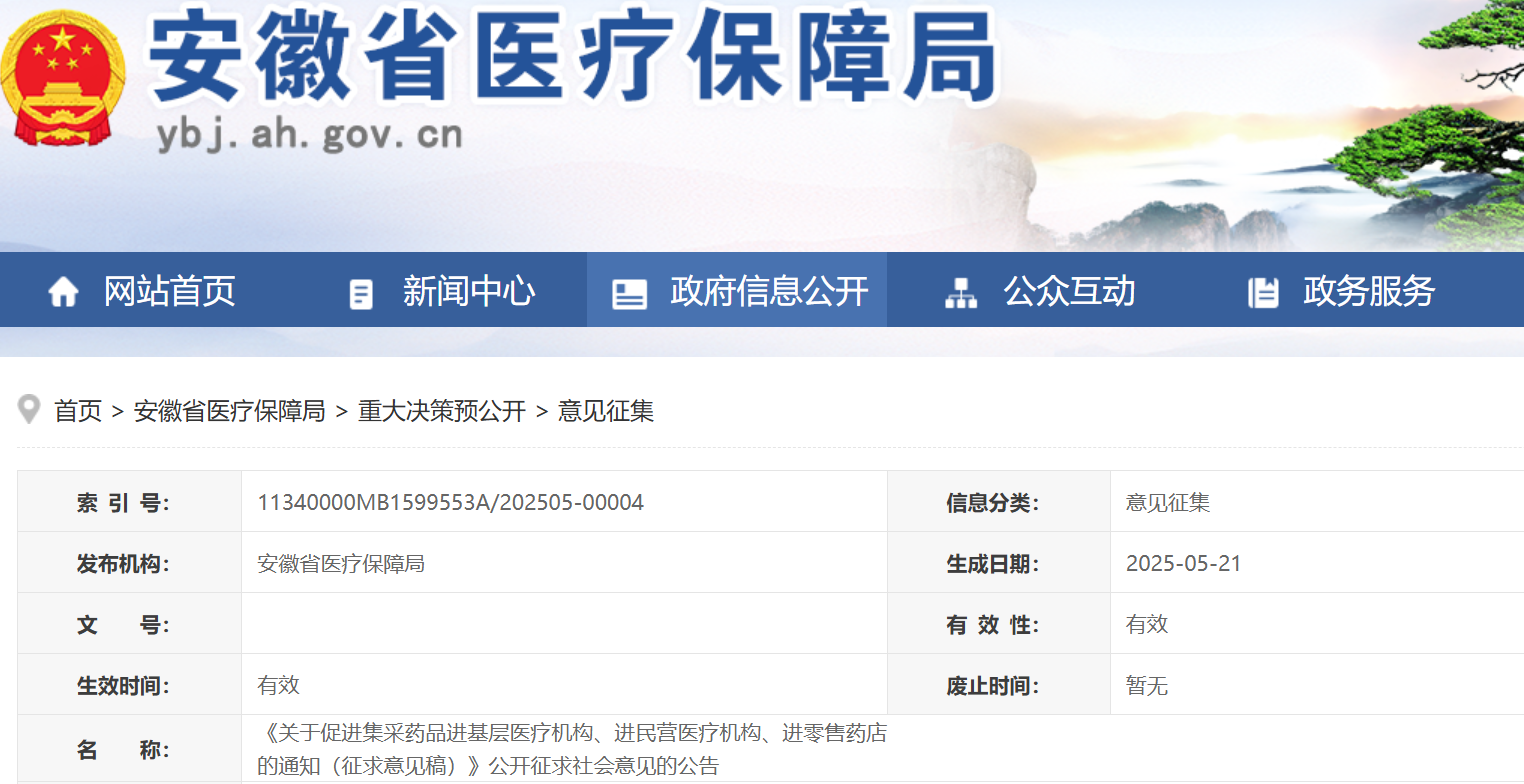1524x784 pixels.
Task: Click the 索引号 label cell
Action: click(x=130, y=502)
